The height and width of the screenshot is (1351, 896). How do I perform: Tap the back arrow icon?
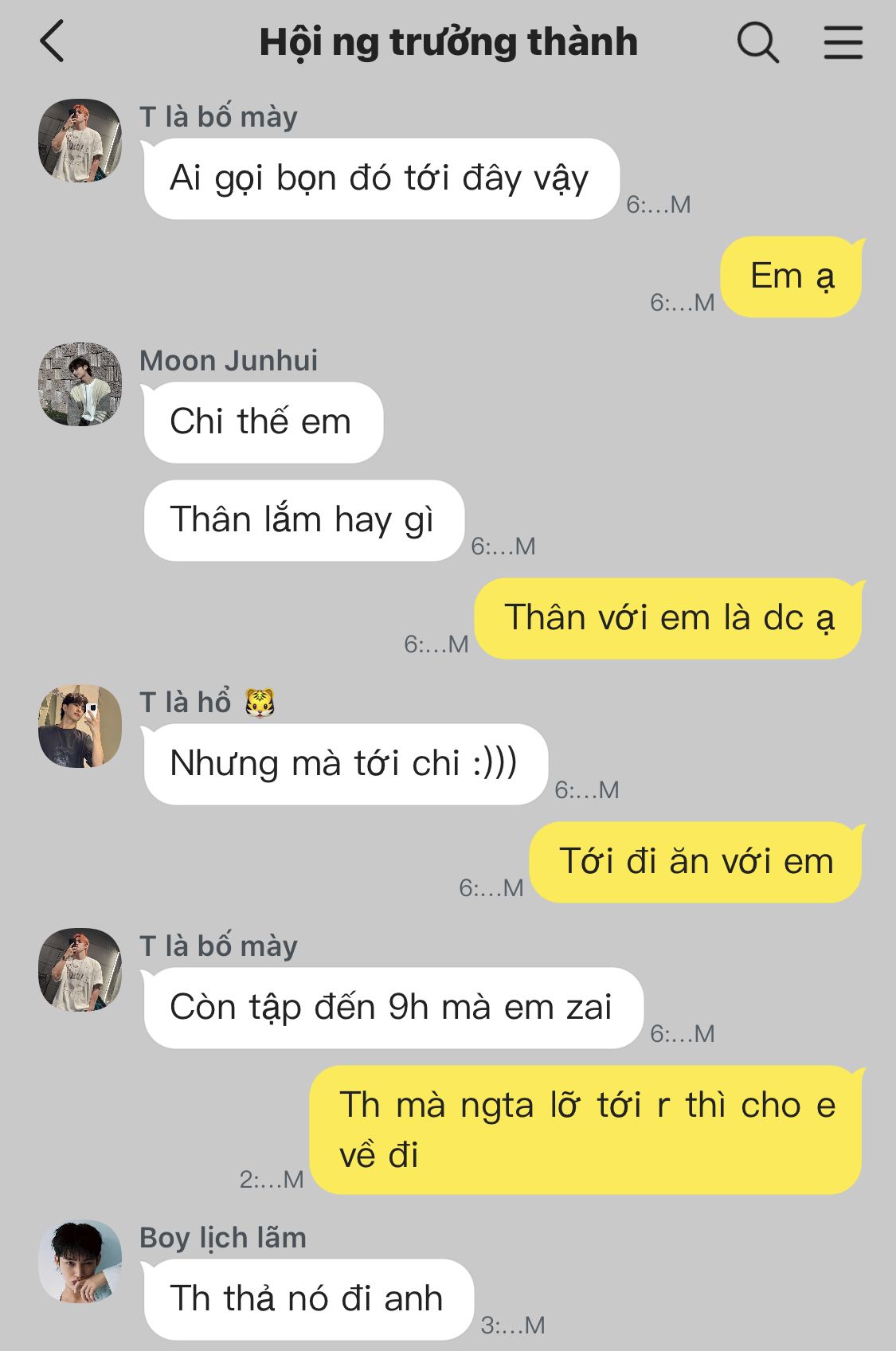pos(52,41)
